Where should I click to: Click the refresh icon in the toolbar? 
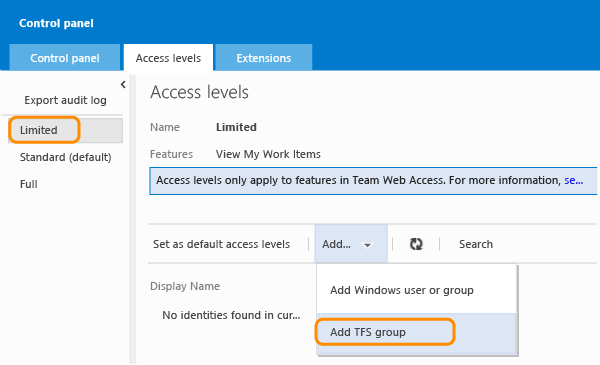pyautogui.click(x=416, y=244)
